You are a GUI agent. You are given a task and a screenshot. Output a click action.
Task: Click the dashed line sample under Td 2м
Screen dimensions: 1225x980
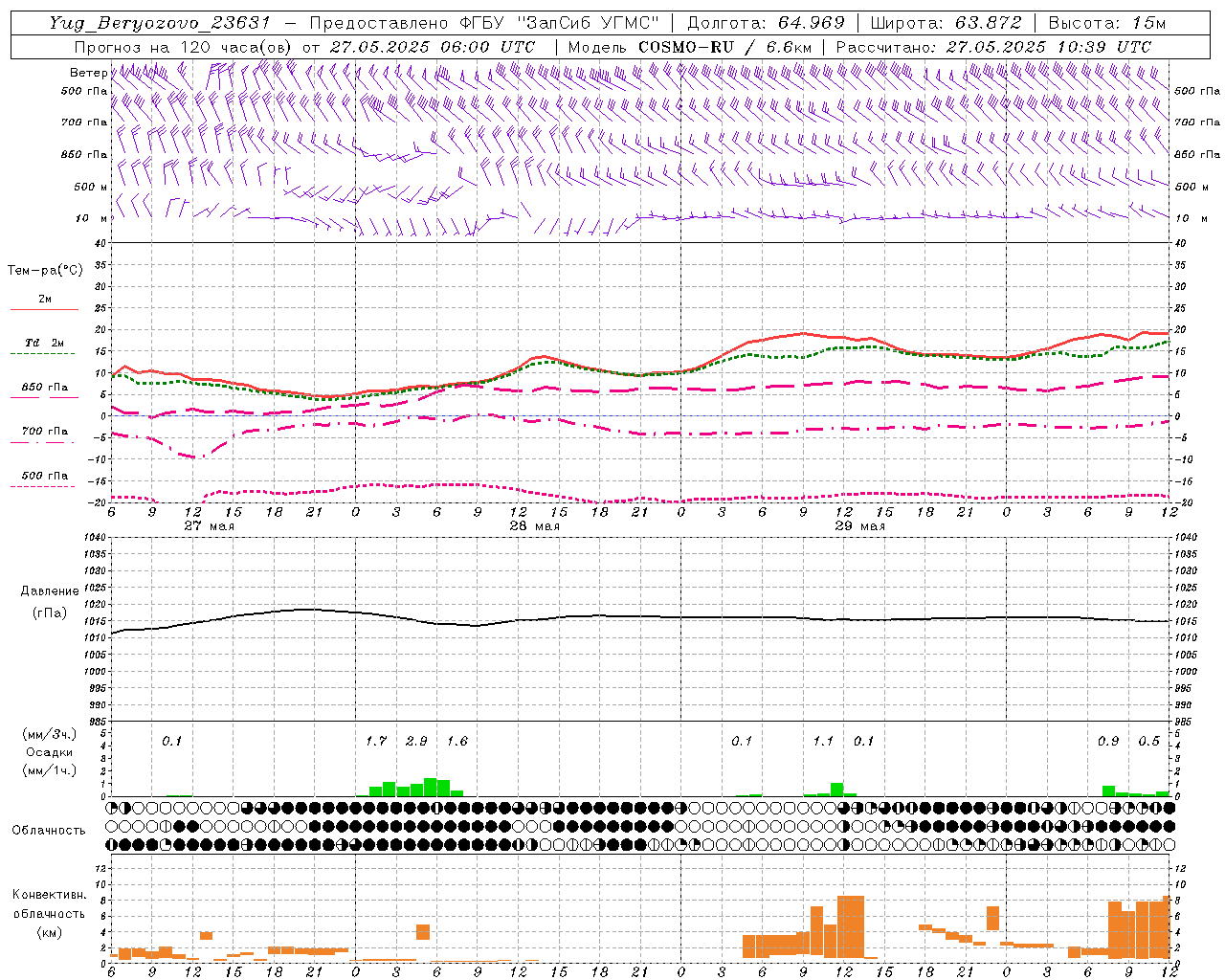(x=43, y=354)
